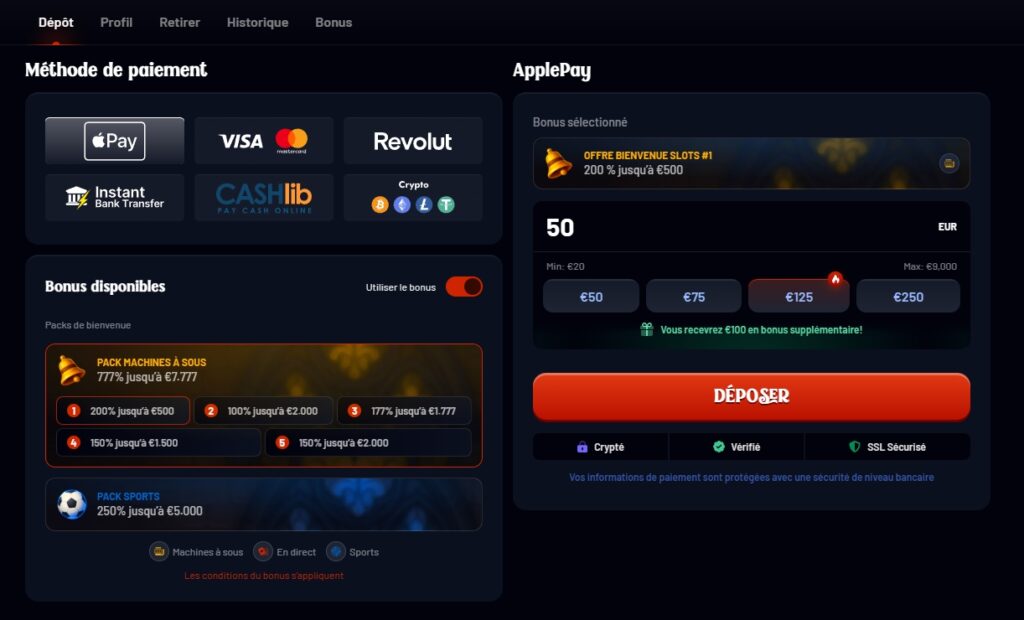The height and width of the screenshot is (620, 1024).
Task: Open the Retirer tab
Action: (180, 22)
